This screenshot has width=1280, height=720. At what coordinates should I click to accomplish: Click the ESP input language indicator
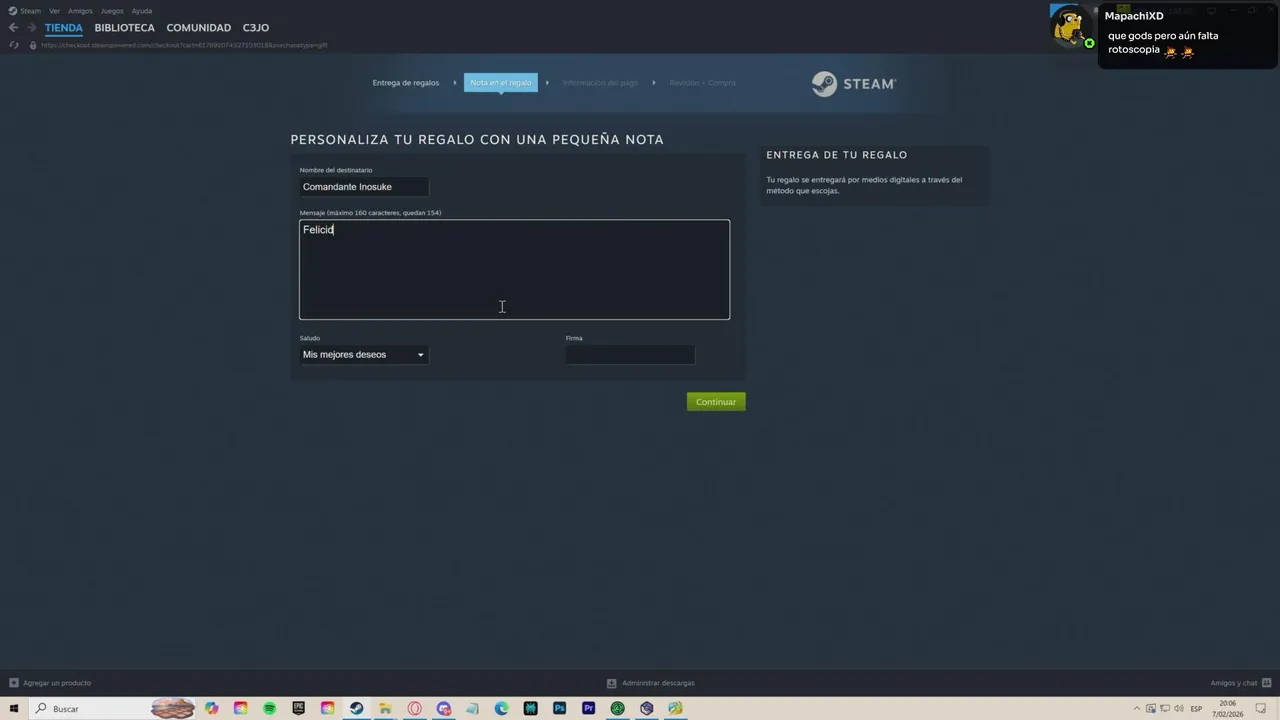click(1196, 709)
